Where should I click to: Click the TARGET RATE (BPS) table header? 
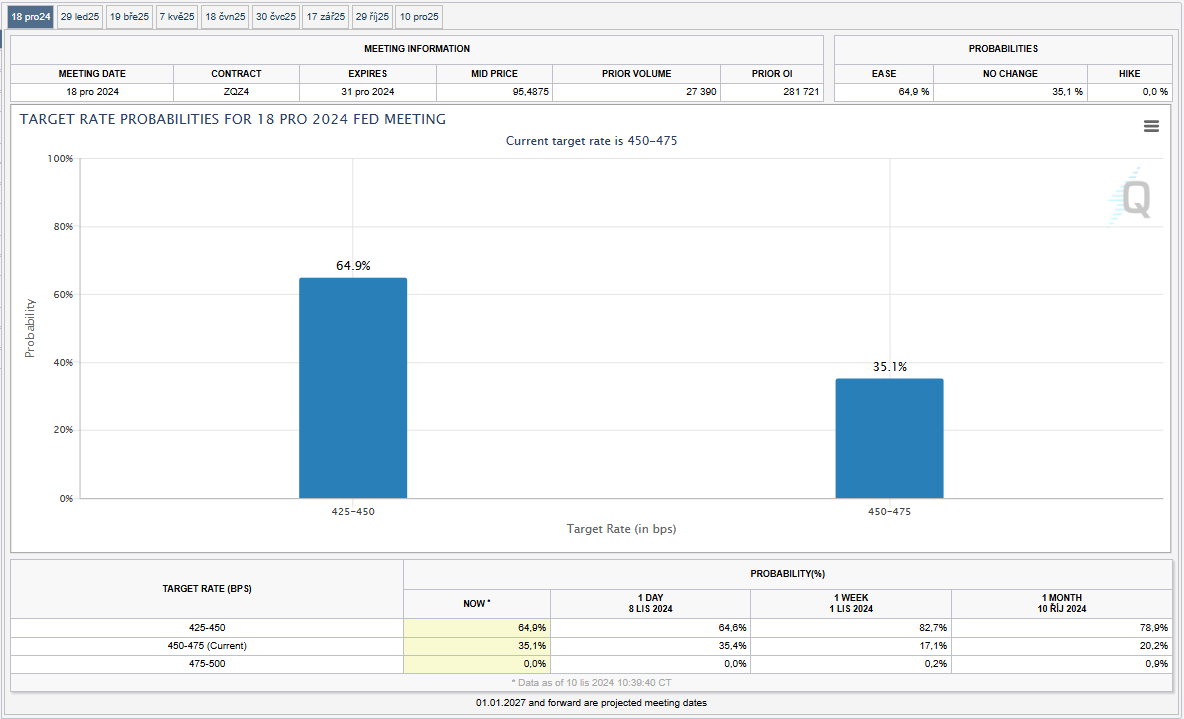pos(207,589)
